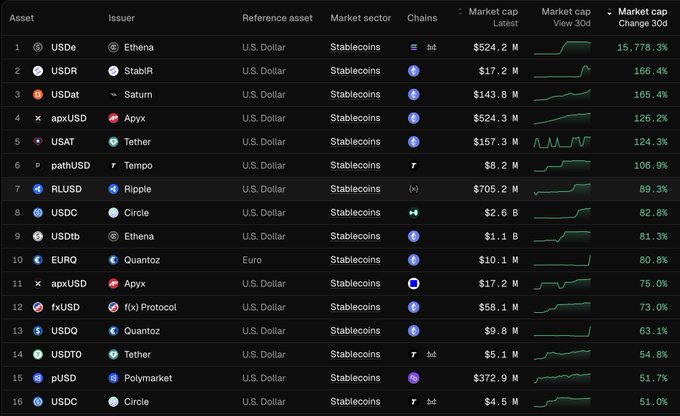Image resolution: width=680 pixels, height=416 pixels.
Task: Click the chain icon in the RLUSD row
Action: [413, 189]
